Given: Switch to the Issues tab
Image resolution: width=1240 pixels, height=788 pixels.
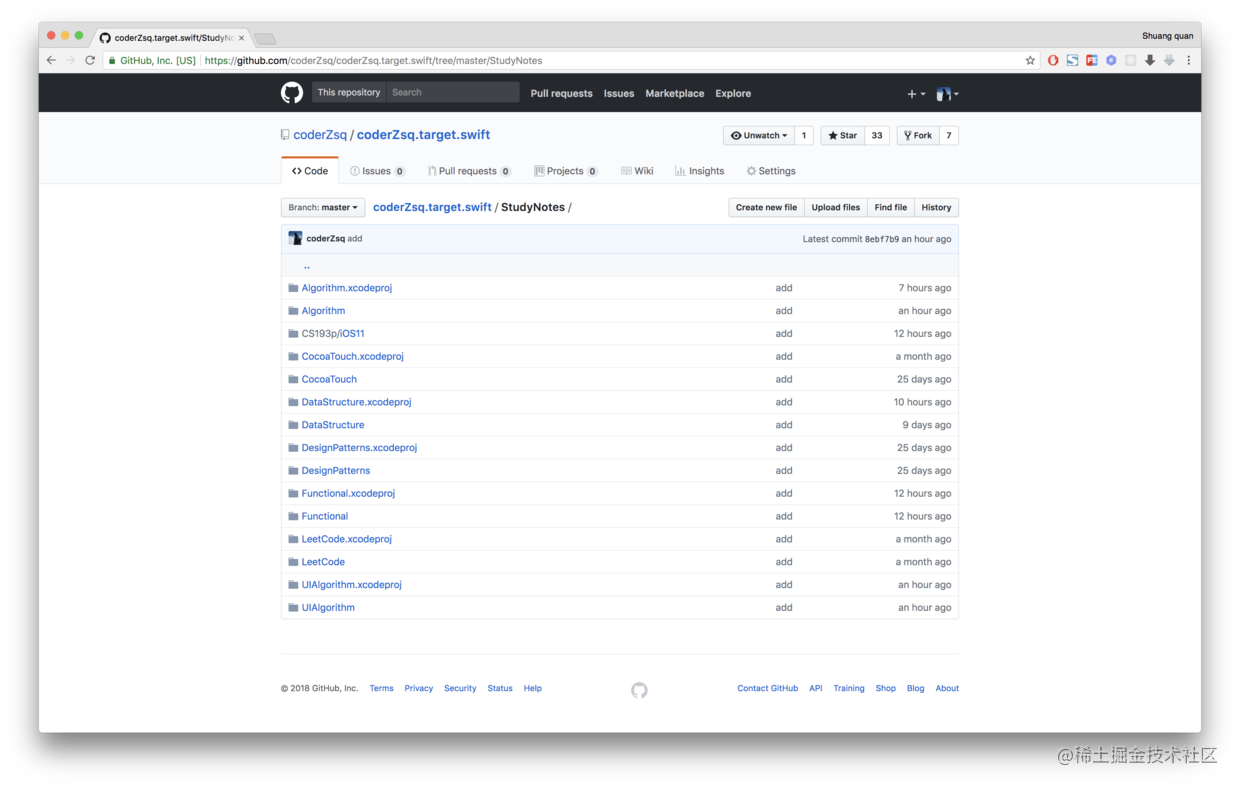Looking at the screenshot, I should click(377, 171).
